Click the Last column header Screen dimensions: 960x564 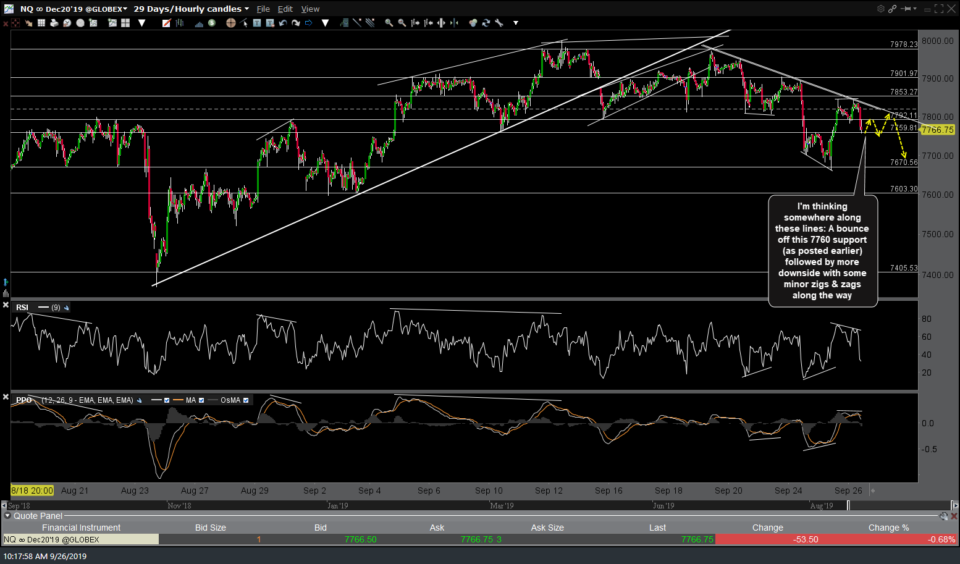[658, 528]
